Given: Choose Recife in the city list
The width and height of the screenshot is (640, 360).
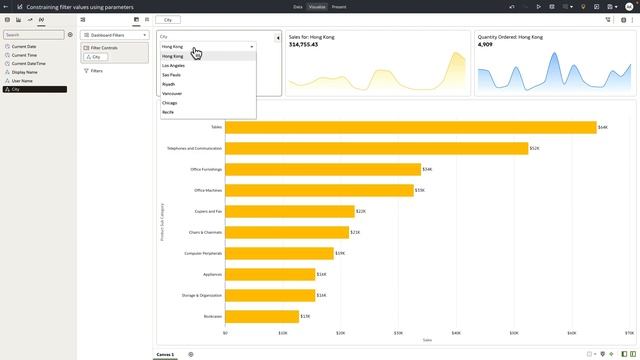Looking at the screenshot, I should 208,112.
